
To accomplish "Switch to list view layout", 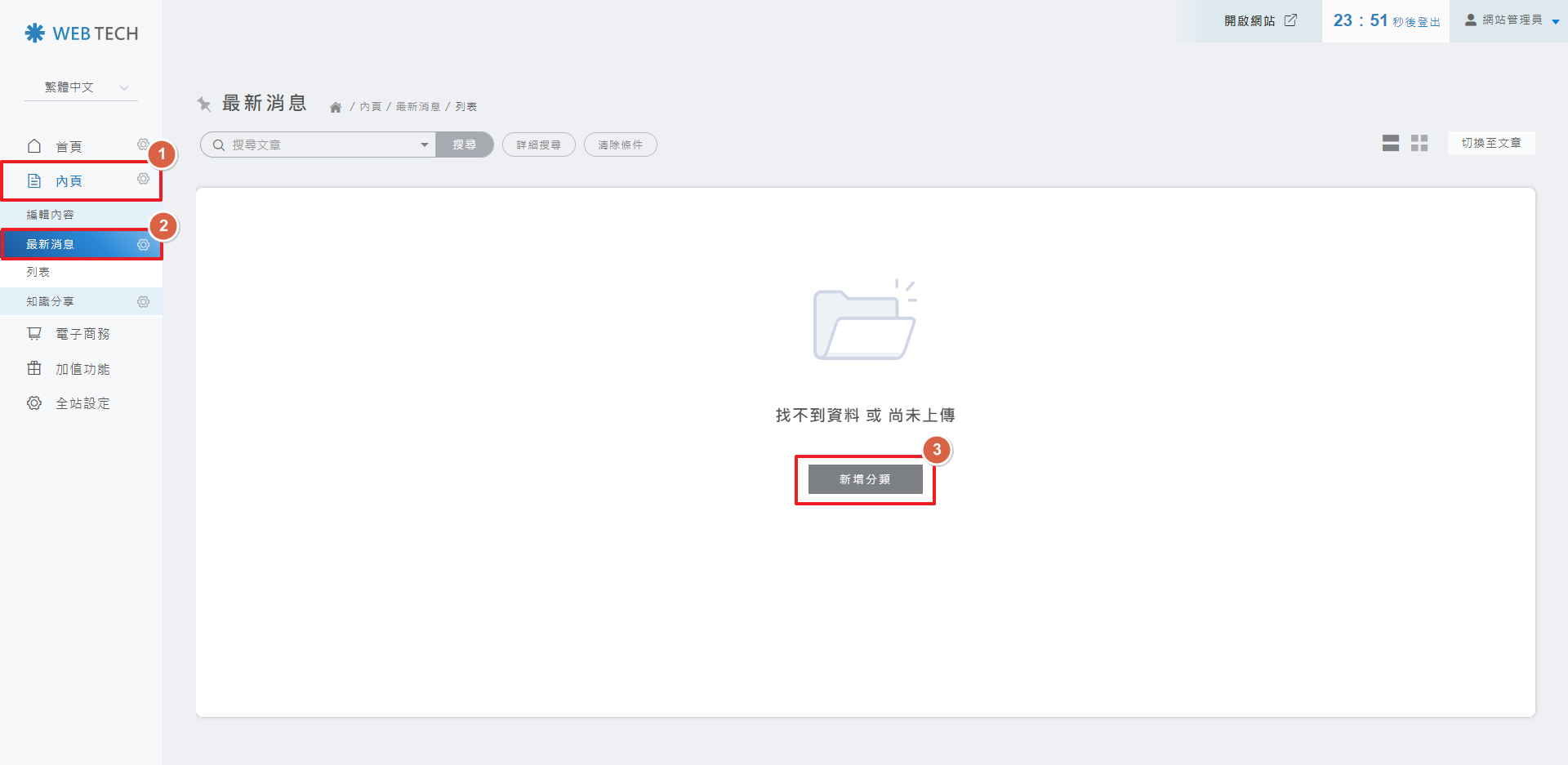I will (x=1390, y=144).
